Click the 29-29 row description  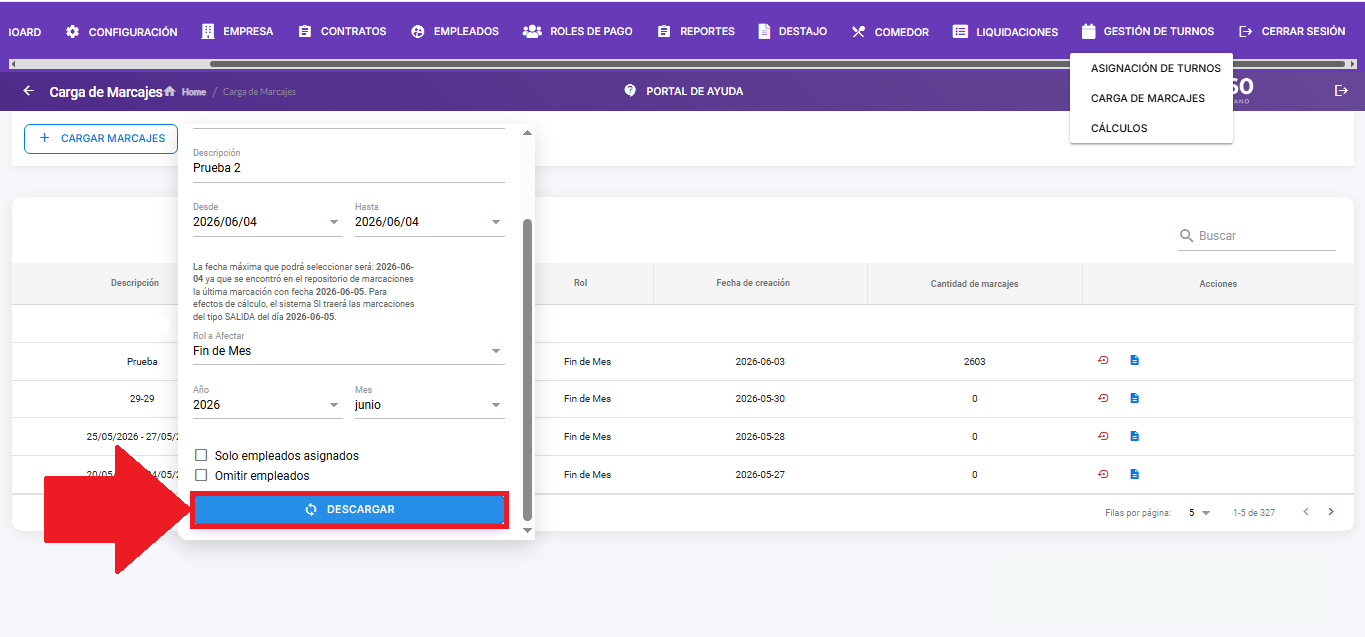tap(142, 399)
